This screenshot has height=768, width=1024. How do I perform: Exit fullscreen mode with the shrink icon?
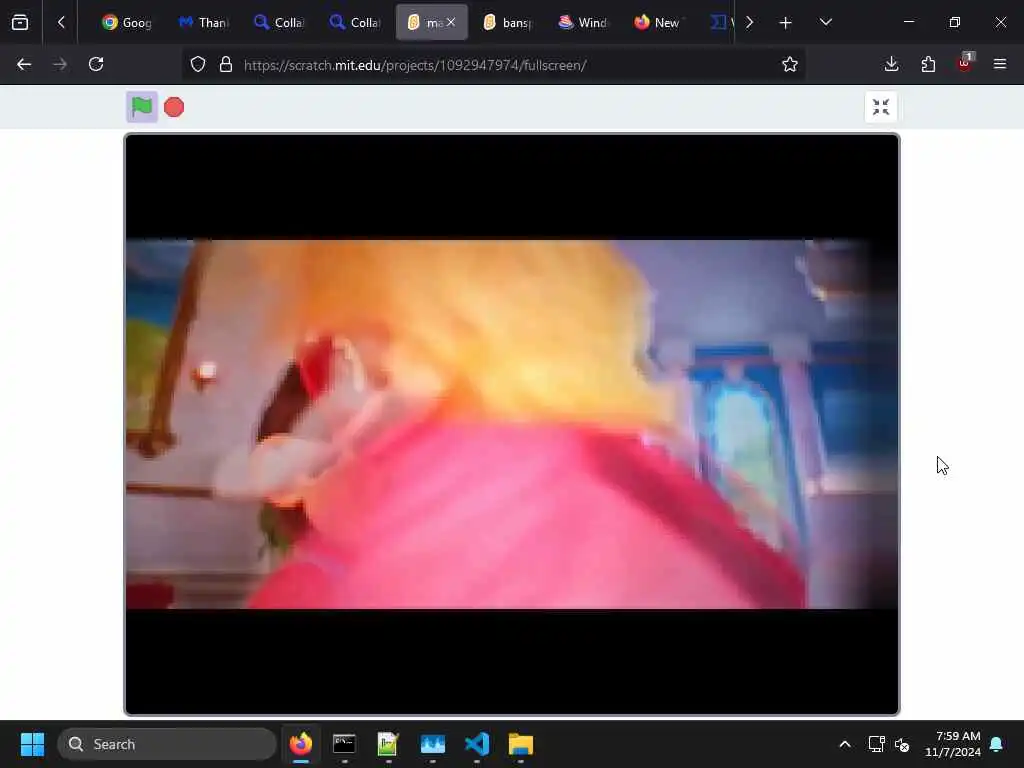(880, 107)
